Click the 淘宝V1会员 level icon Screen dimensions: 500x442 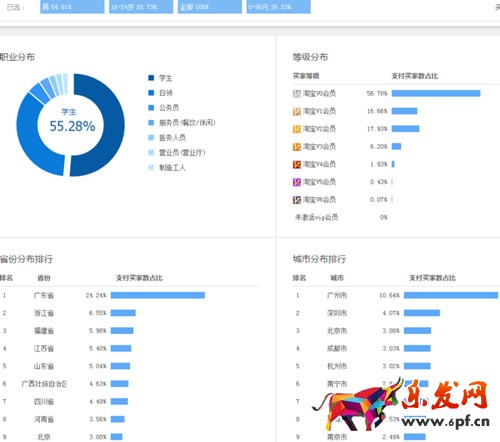tap(297, 111)
